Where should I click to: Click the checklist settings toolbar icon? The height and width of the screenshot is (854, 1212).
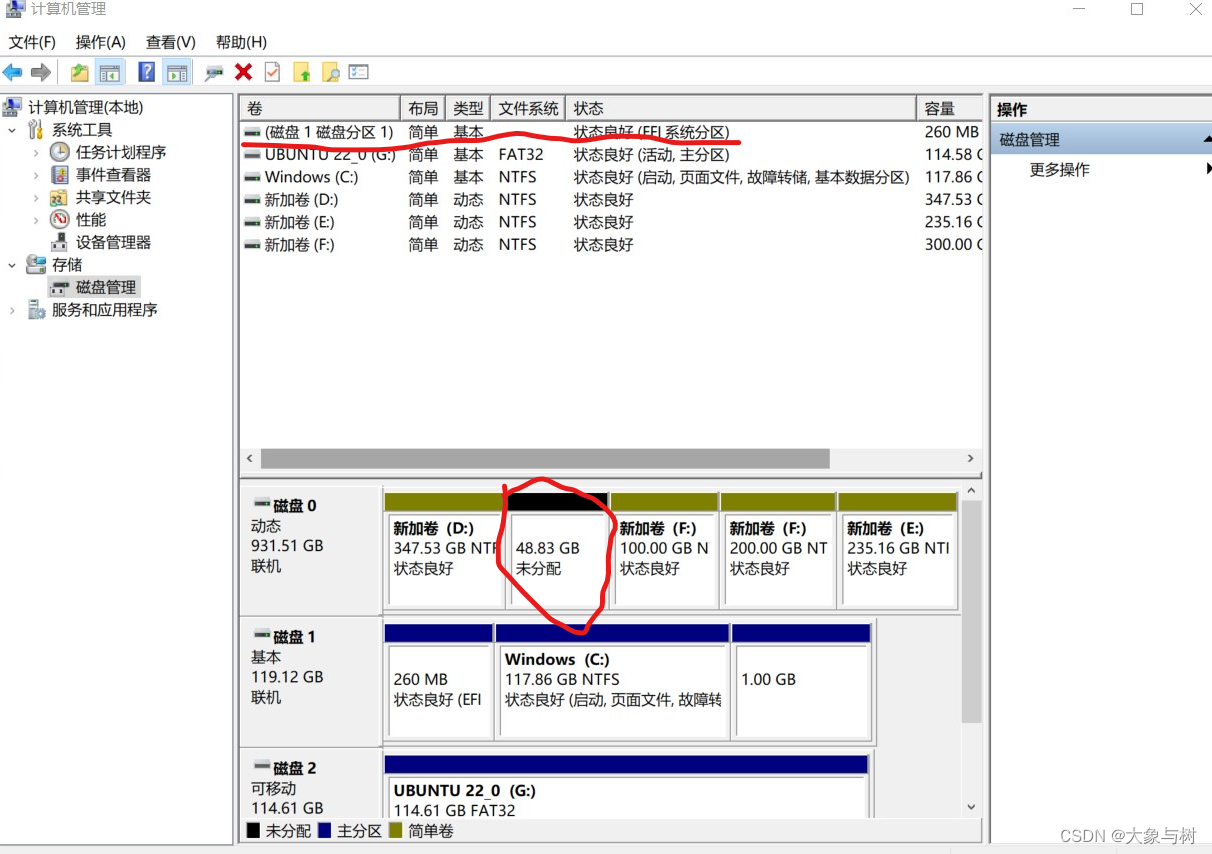coord(359,72)
